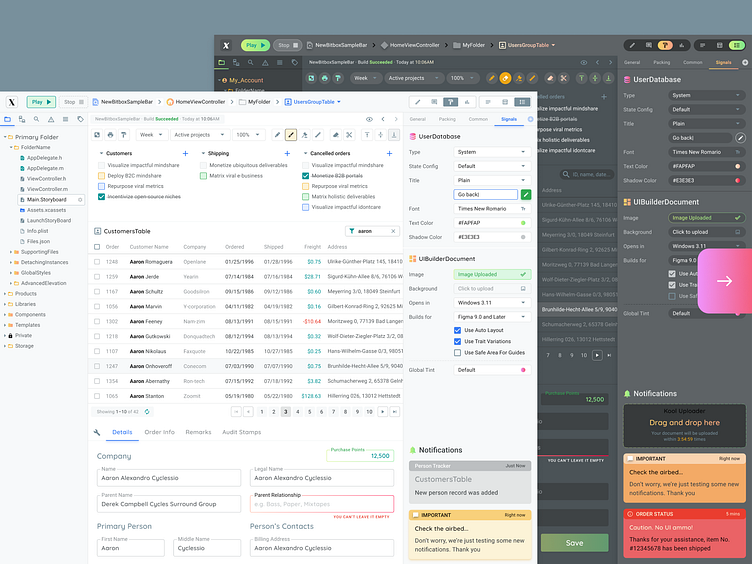Image resolution: width=752 pixels, height=564 pixels.
Task: Switch to the Order Info tab
Action: tap(160, 432)
